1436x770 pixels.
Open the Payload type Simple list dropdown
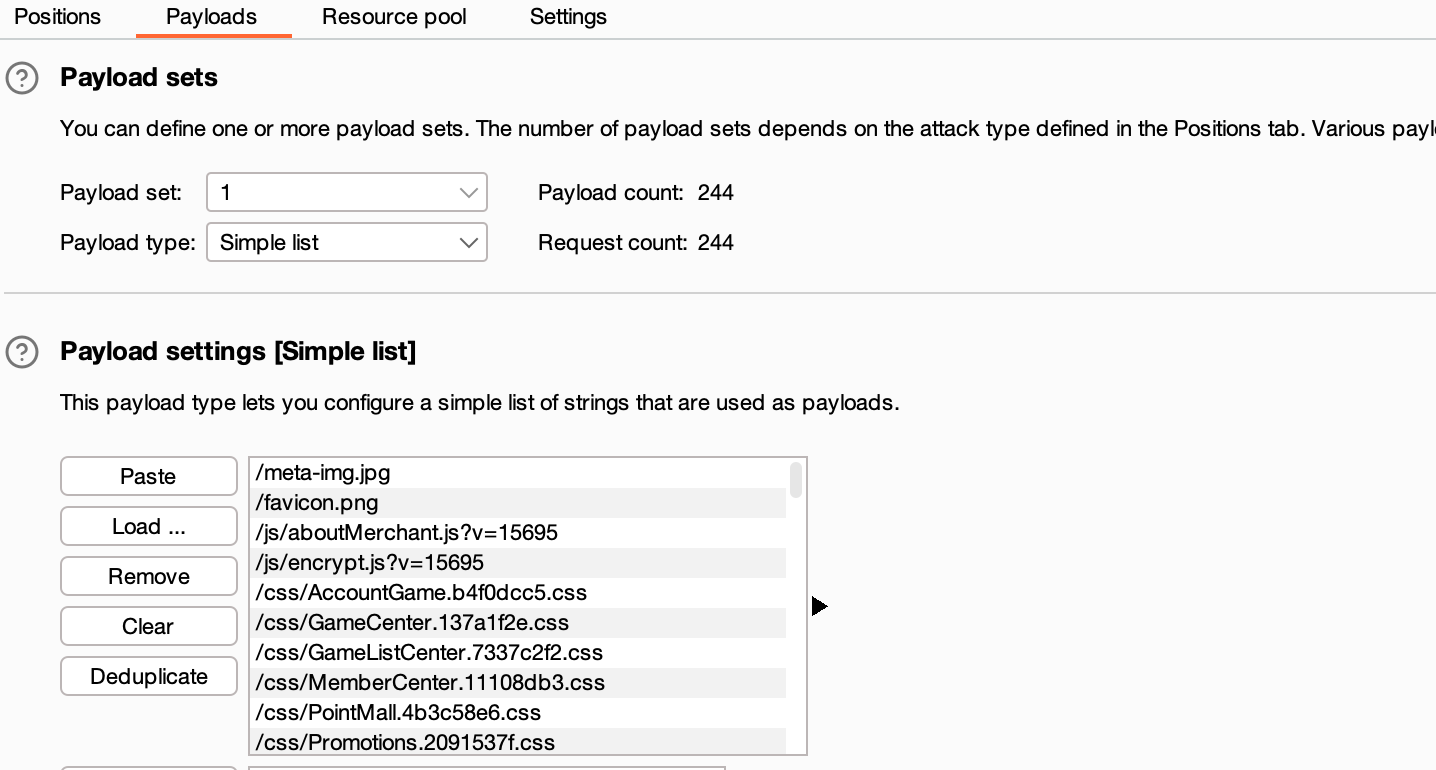click(x=346, y=243)
